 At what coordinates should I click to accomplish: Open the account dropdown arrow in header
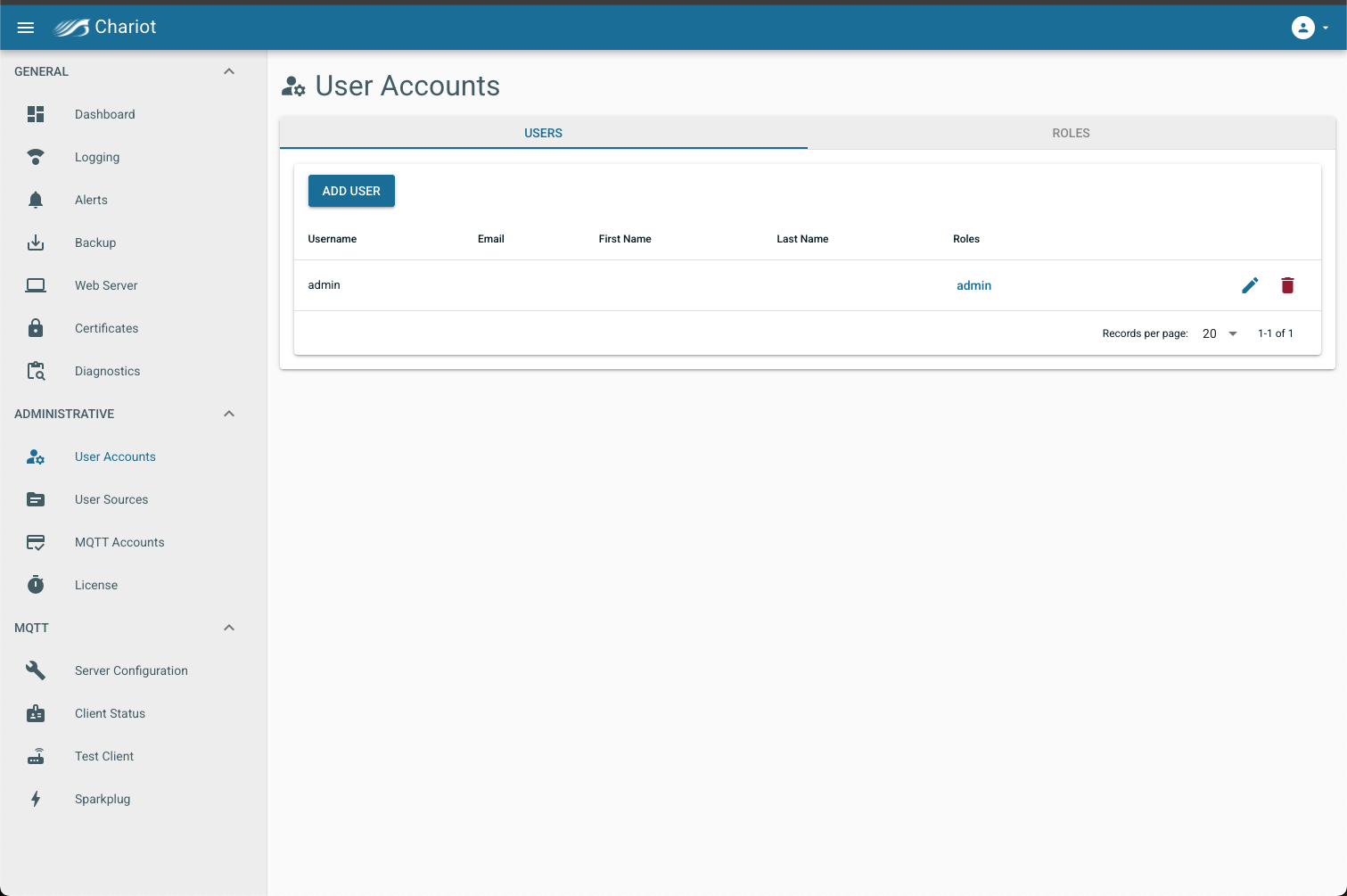[x=1326, y=28]
